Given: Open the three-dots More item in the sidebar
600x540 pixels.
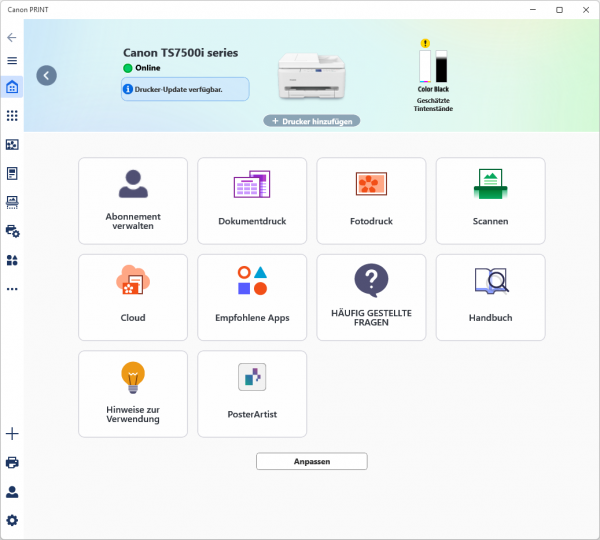Looking at the screenshot, I should (x=12, y=289).
